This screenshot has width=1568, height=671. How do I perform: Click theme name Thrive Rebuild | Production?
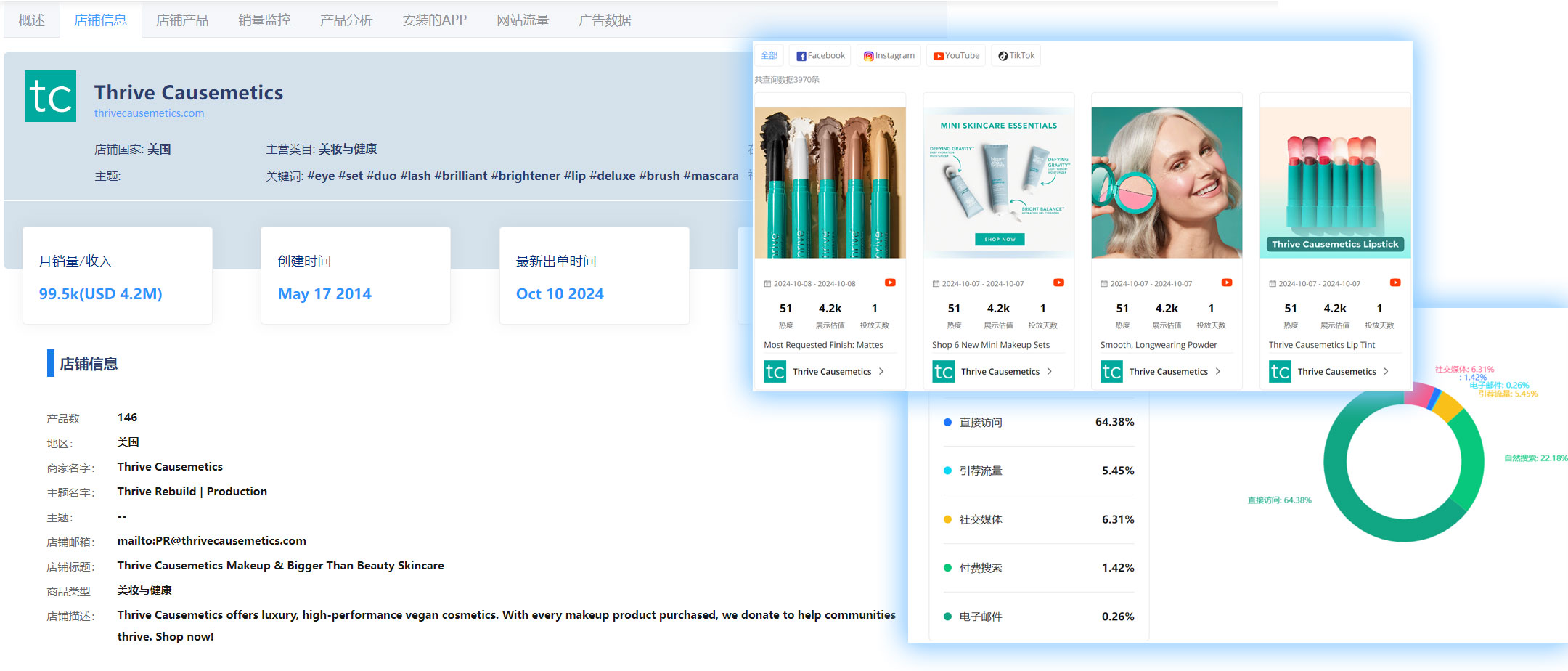pos(192,492)
